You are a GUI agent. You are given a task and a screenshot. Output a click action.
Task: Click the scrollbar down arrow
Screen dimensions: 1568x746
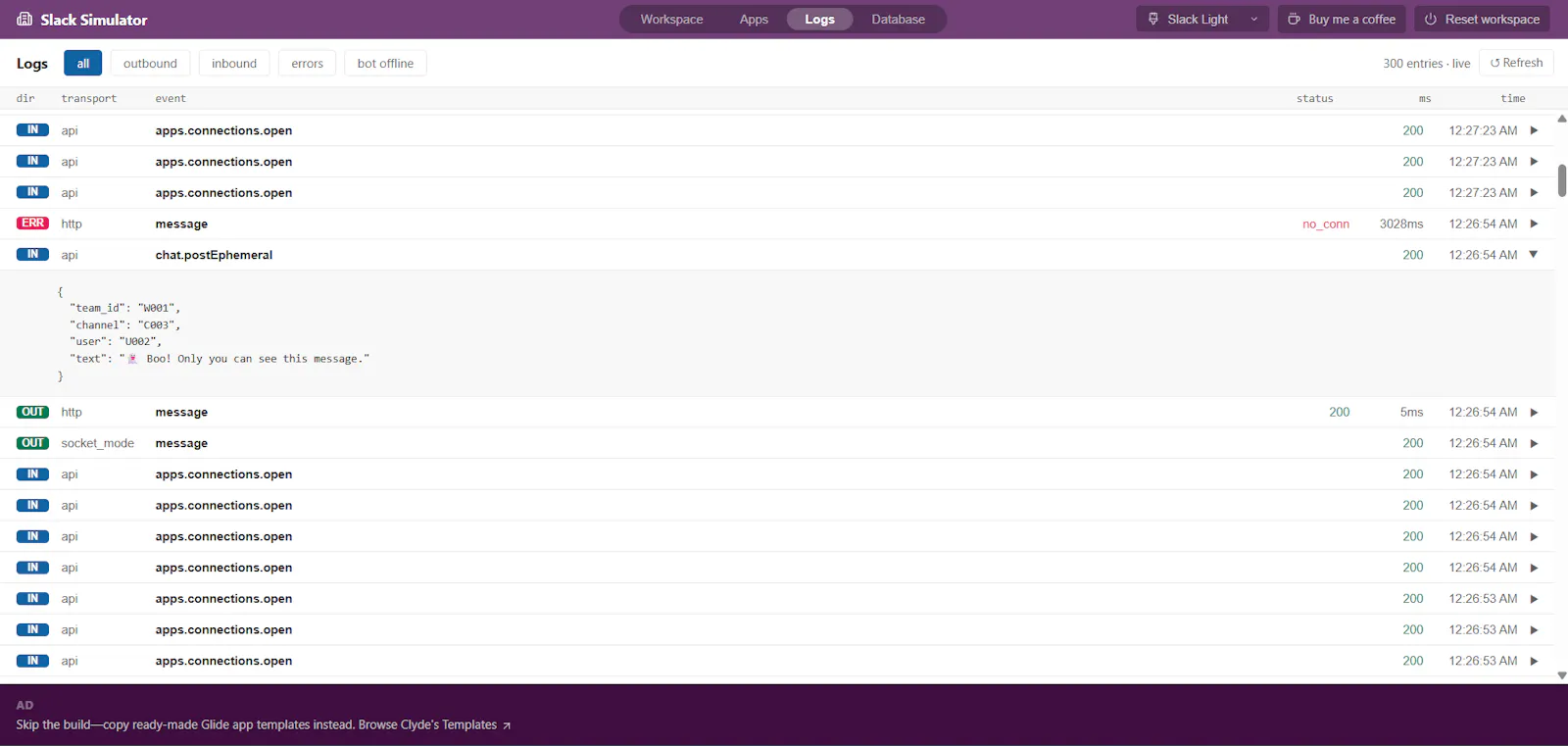point(1561,675)
